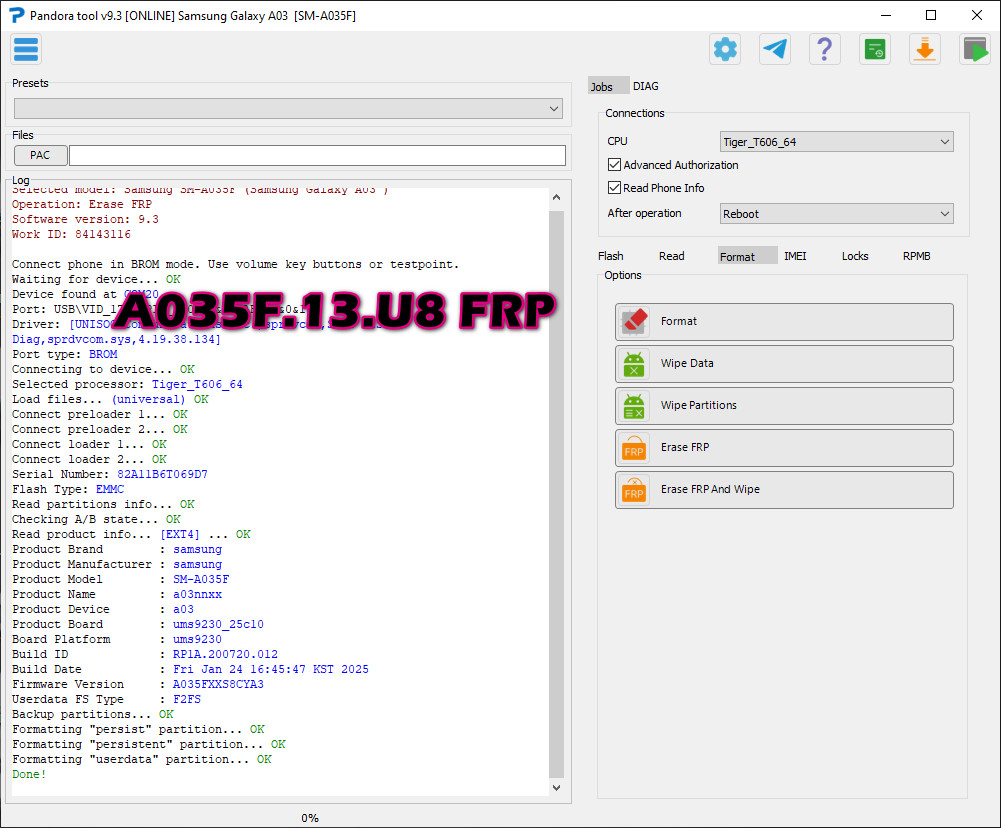The width and height of the screenshot is (1001, 828).
Task: Click Work ID 84143116 in log
Action: click(72, 234)
